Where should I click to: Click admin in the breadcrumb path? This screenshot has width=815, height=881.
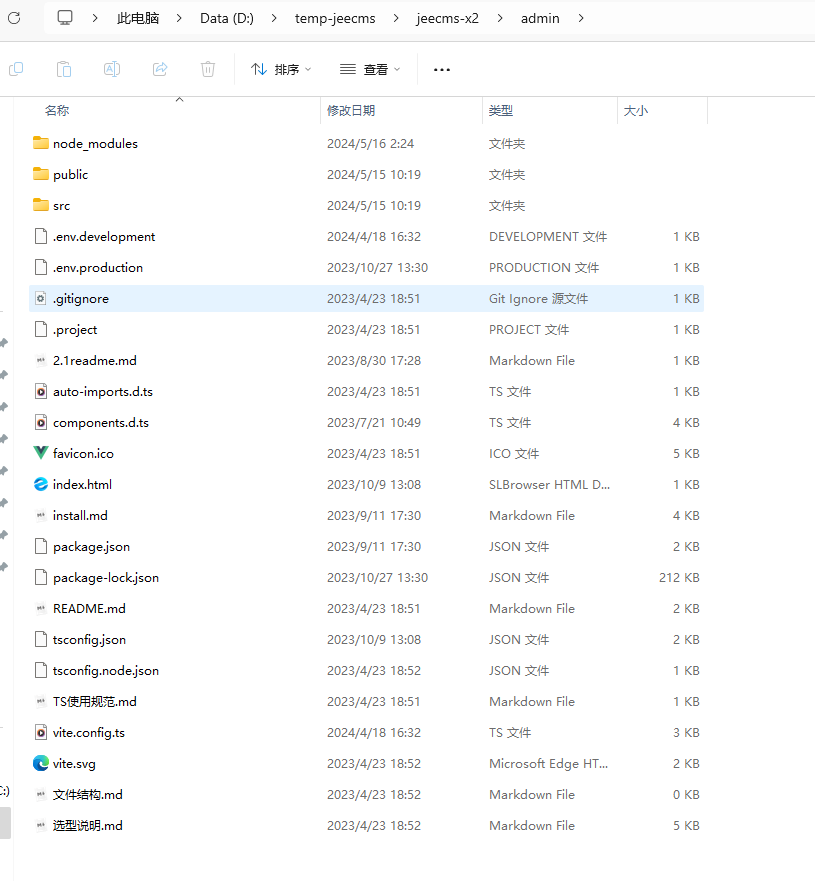[x=540, y=19]
